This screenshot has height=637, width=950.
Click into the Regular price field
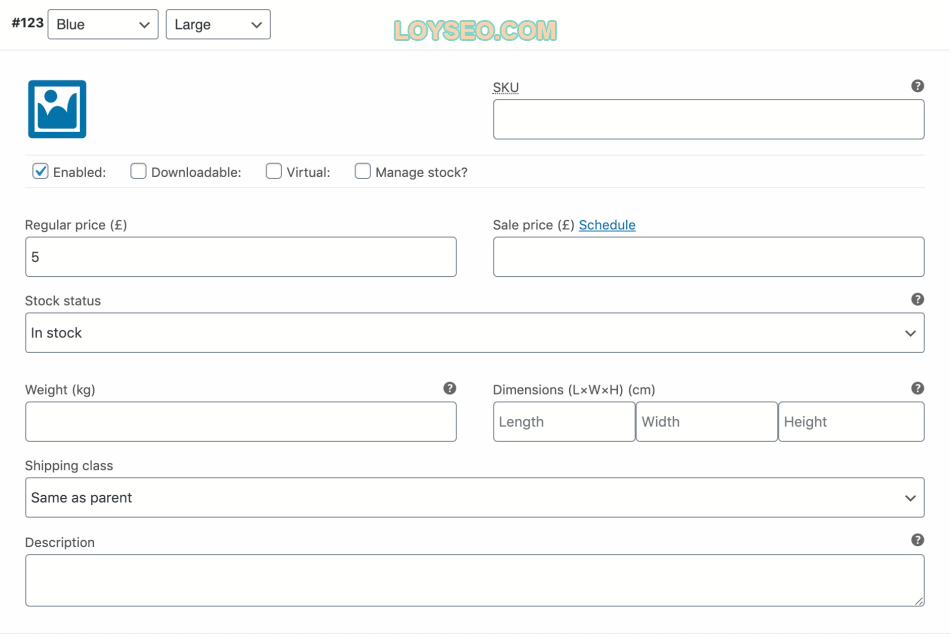(241, 257)
